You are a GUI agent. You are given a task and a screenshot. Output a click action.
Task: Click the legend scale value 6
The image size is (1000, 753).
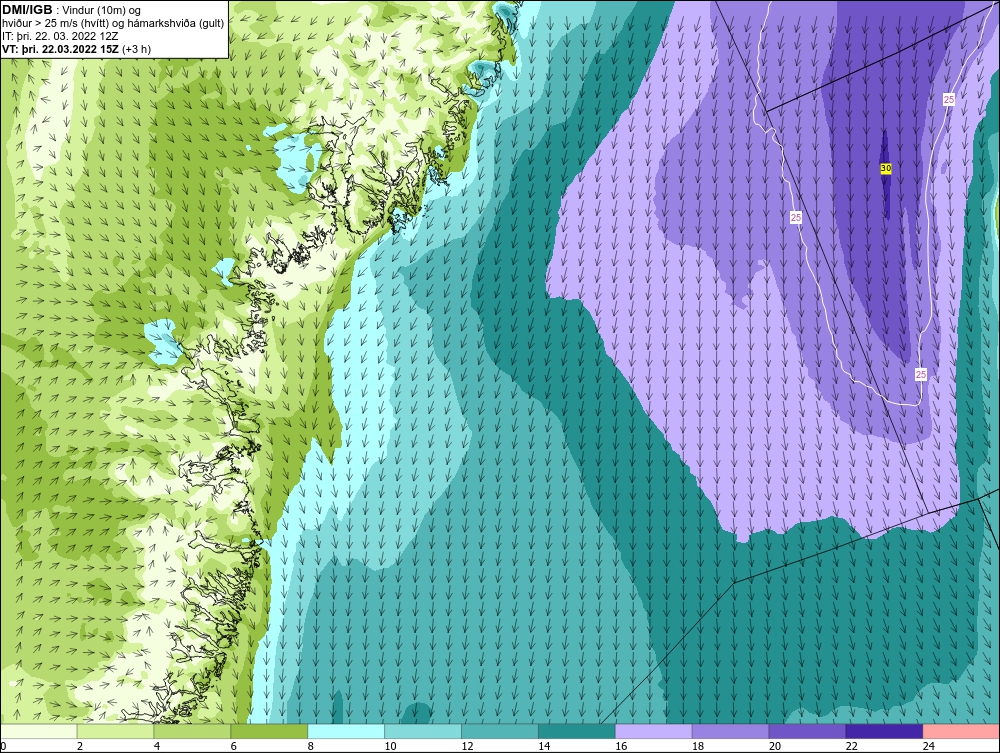[233, 746]
